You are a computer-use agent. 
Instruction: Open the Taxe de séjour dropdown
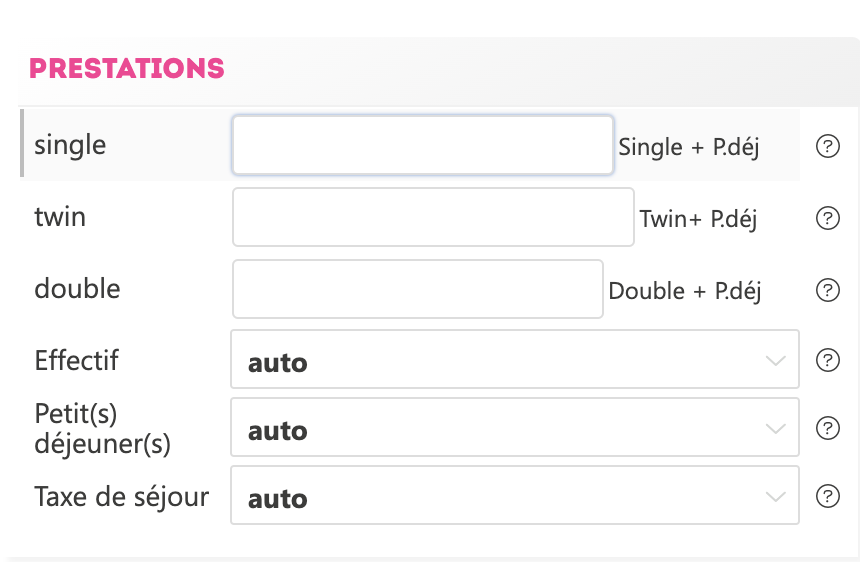(514, 496)
